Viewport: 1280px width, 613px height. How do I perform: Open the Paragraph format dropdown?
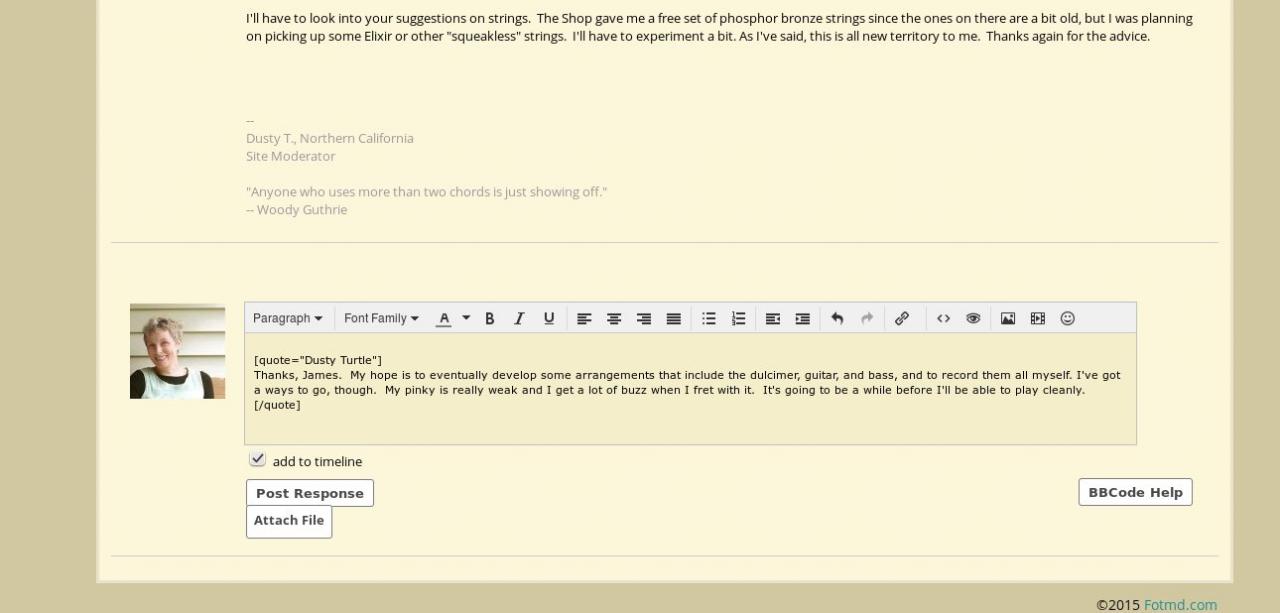coord(287,318)
